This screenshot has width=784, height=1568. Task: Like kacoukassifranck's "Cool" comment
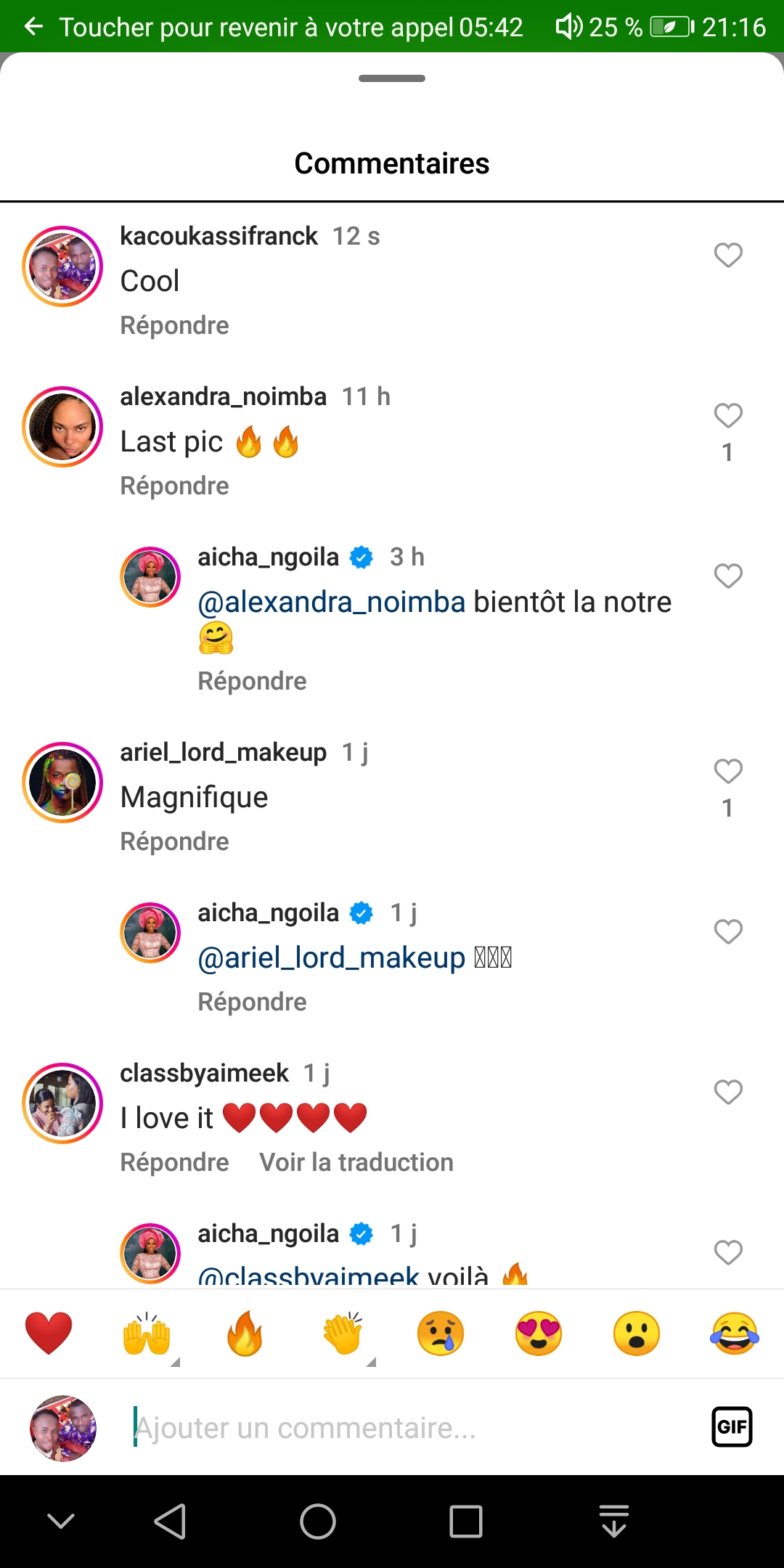728,256
